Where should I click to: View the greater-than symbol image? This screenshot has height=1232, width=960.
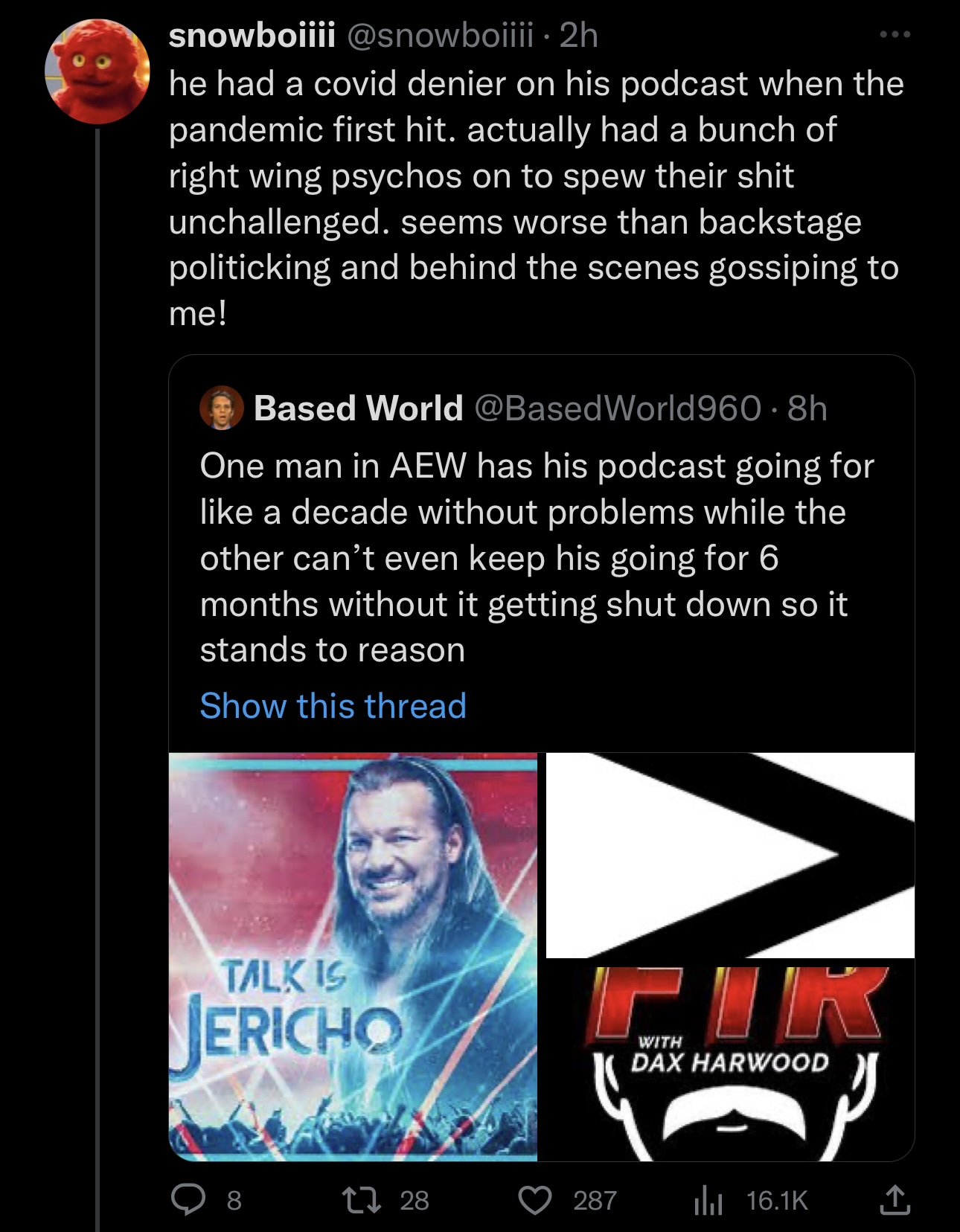(730, 855)
